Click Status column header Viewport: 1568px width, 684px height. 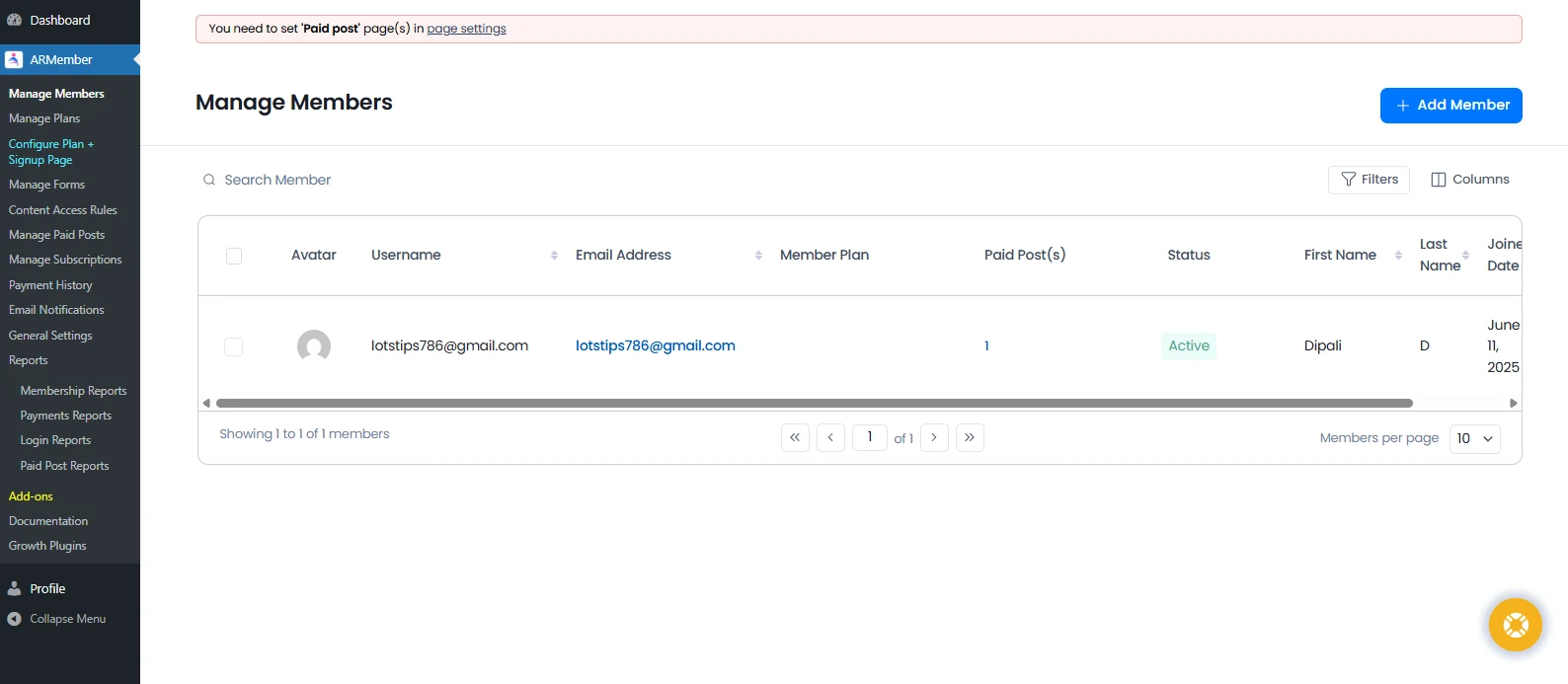(1188, 255)
